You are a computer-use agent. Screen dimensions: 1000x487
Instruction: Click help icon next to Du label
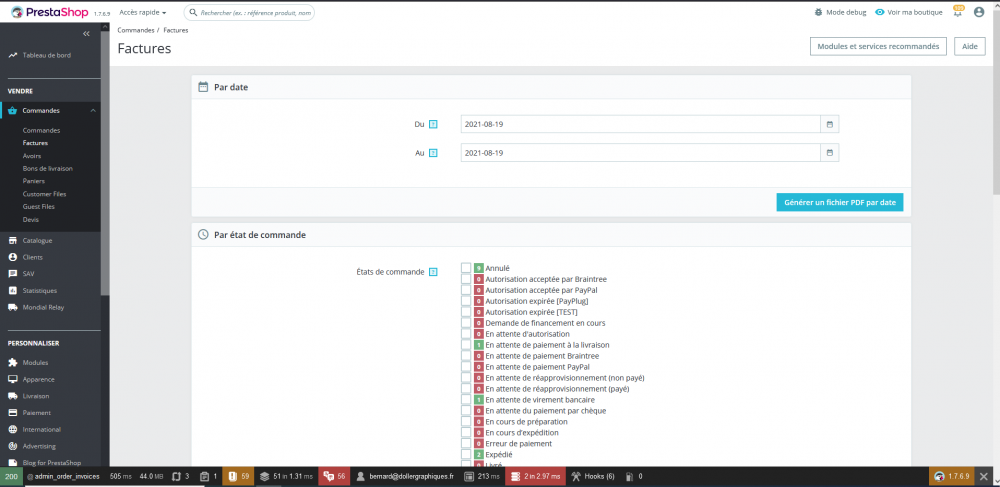coord(433,124)
